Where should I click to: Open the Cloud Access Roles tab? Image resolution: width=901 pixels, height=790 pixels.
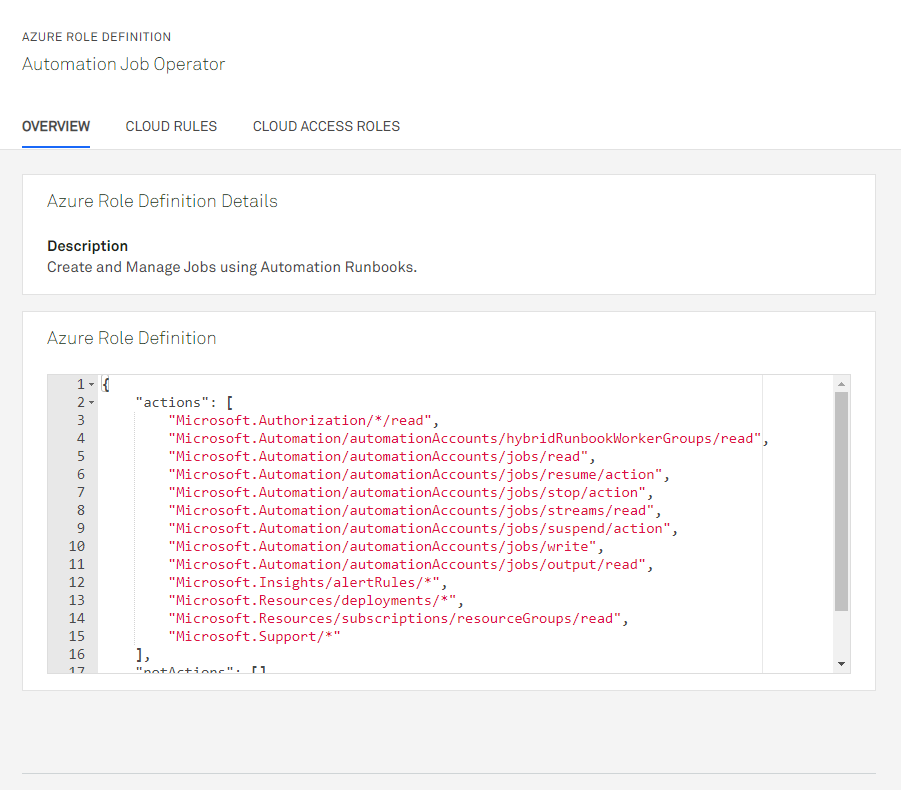tap(326, 126)
